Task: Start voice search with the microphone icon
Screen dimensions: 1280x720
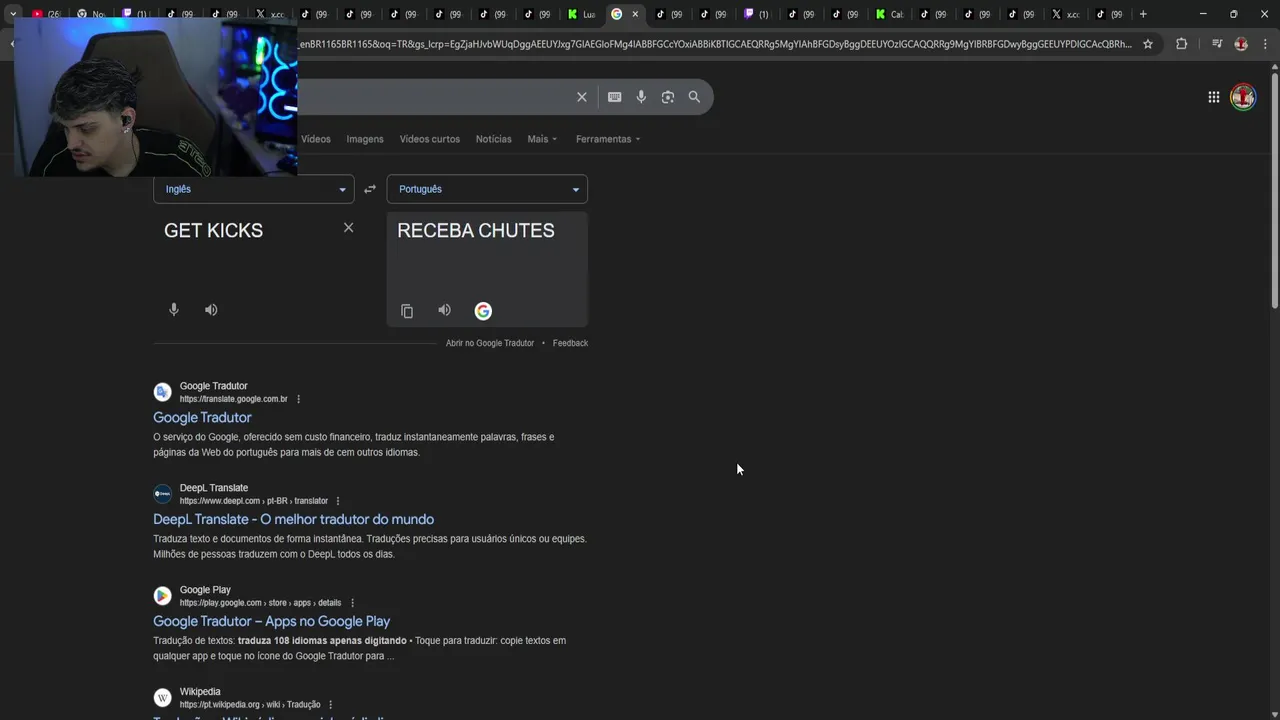Action: tap(641, 97)
